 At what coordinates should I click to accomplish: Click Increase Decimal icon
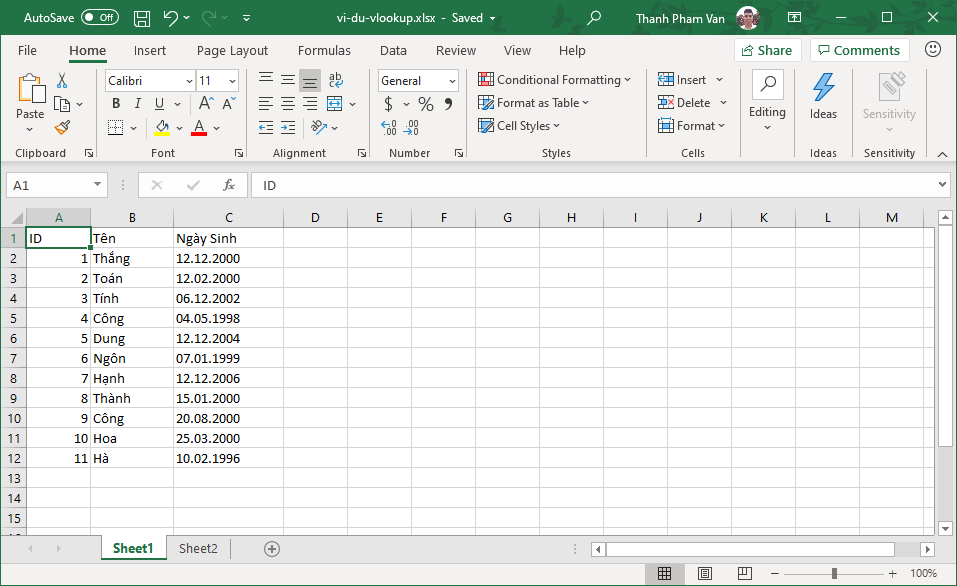pyautogui.click(x=389, y=128)
